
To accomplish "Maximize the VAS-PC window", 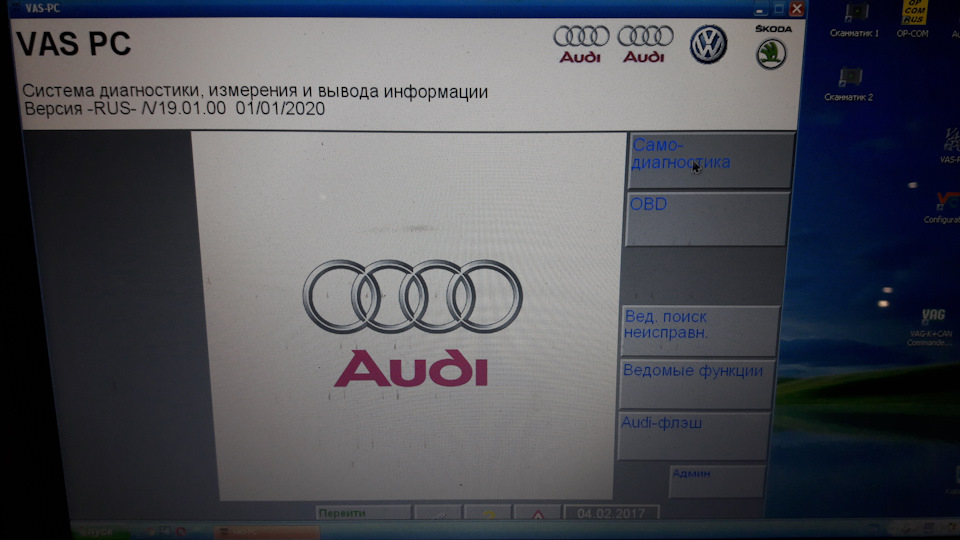I will pyautogui.click(x=779, y=9).
